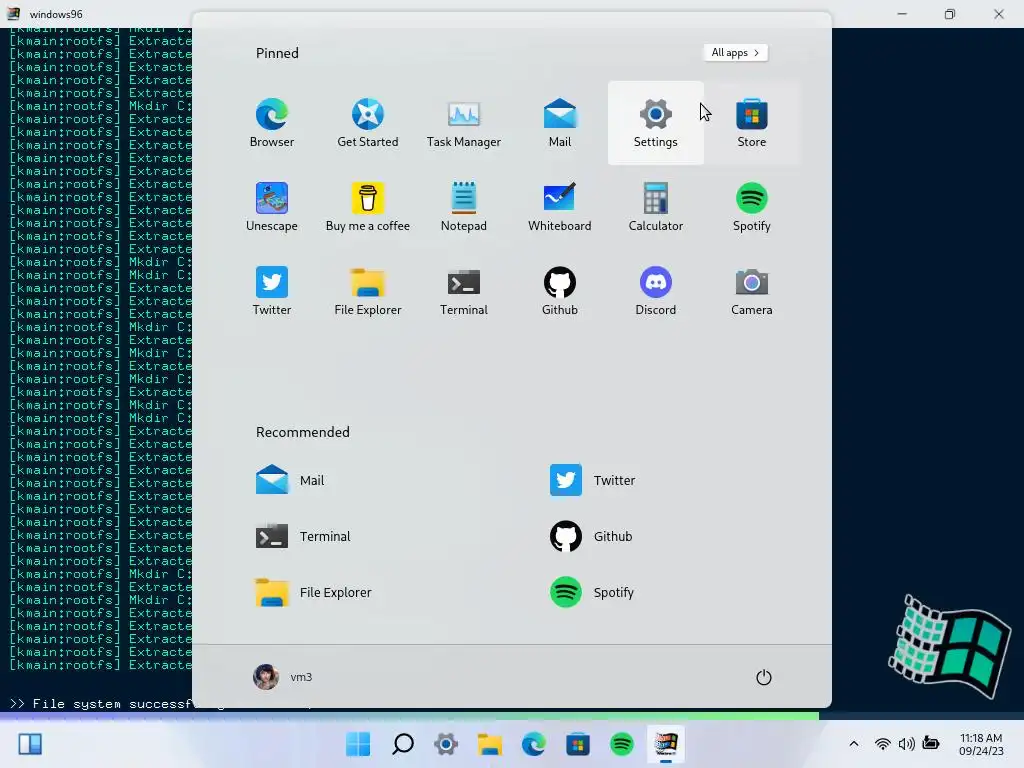The width and height of the screenshot is (1024, 768).
Task: Open pinned Spotify app
Action: 752,207
